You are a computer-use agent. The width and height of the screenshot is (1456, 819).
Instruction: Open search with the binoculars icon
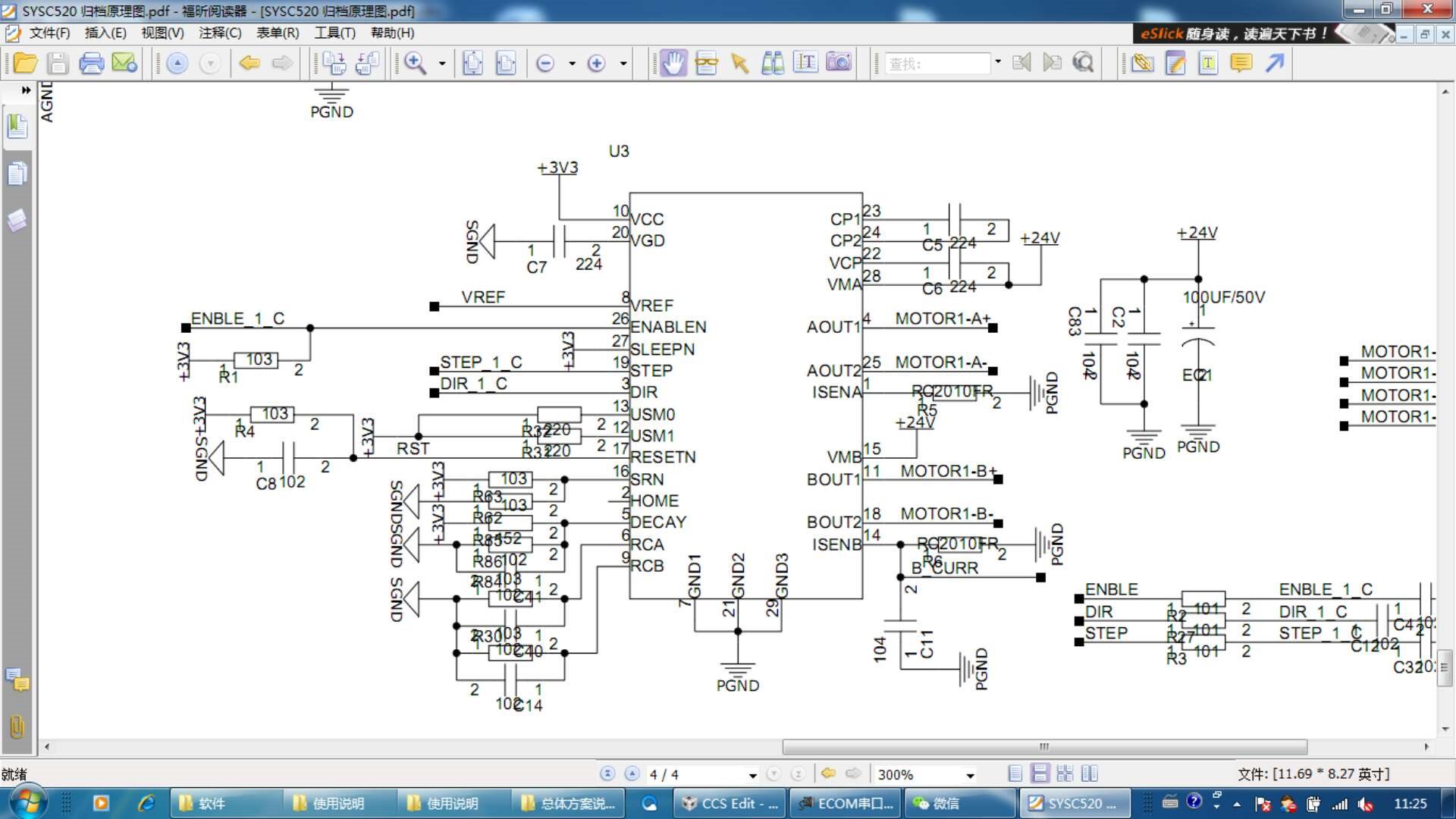(773, 63)
